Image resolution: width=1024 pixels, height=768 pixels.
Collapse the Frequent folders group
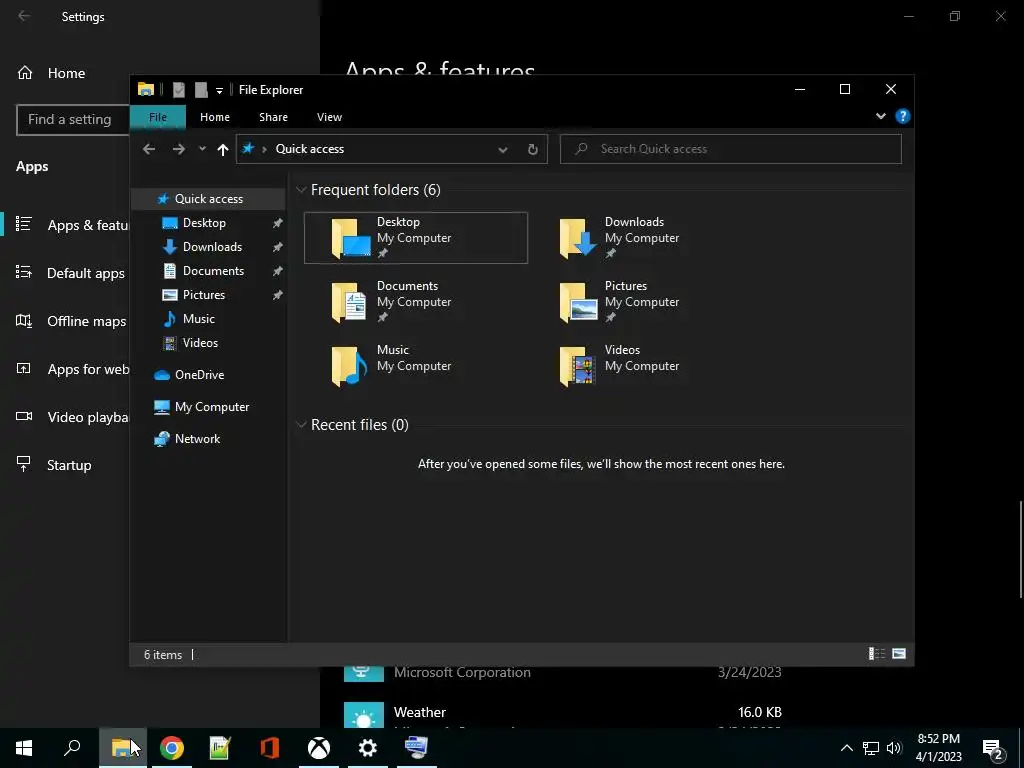tap(301, 190)
